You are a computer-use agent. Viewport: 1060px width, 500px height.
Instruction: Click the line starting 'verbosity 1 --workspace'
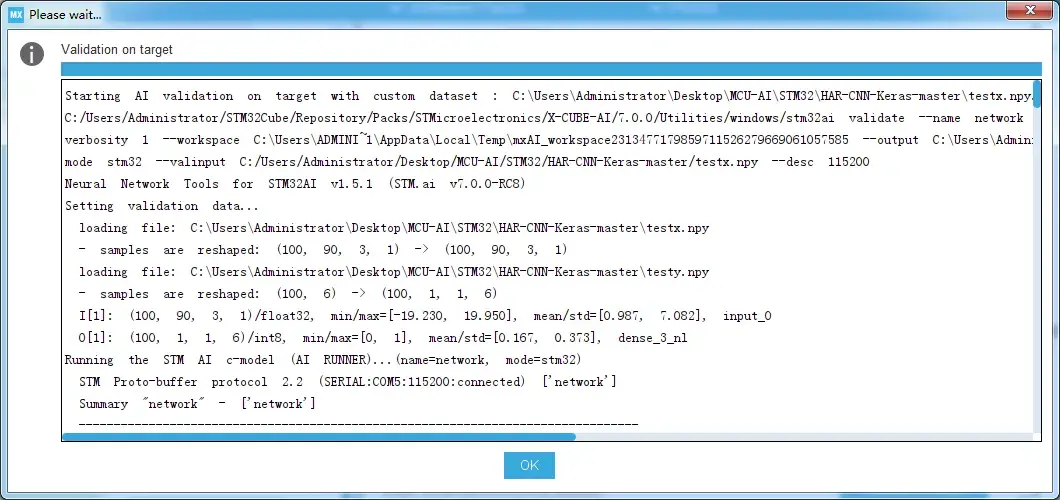[548, 140]
